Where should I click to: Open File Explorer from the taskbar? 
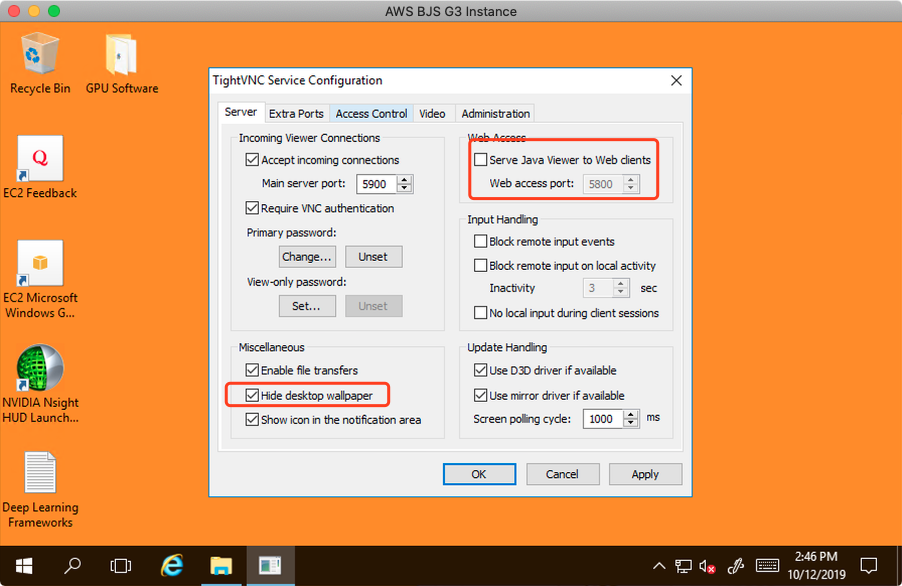[x=221, y=565]
